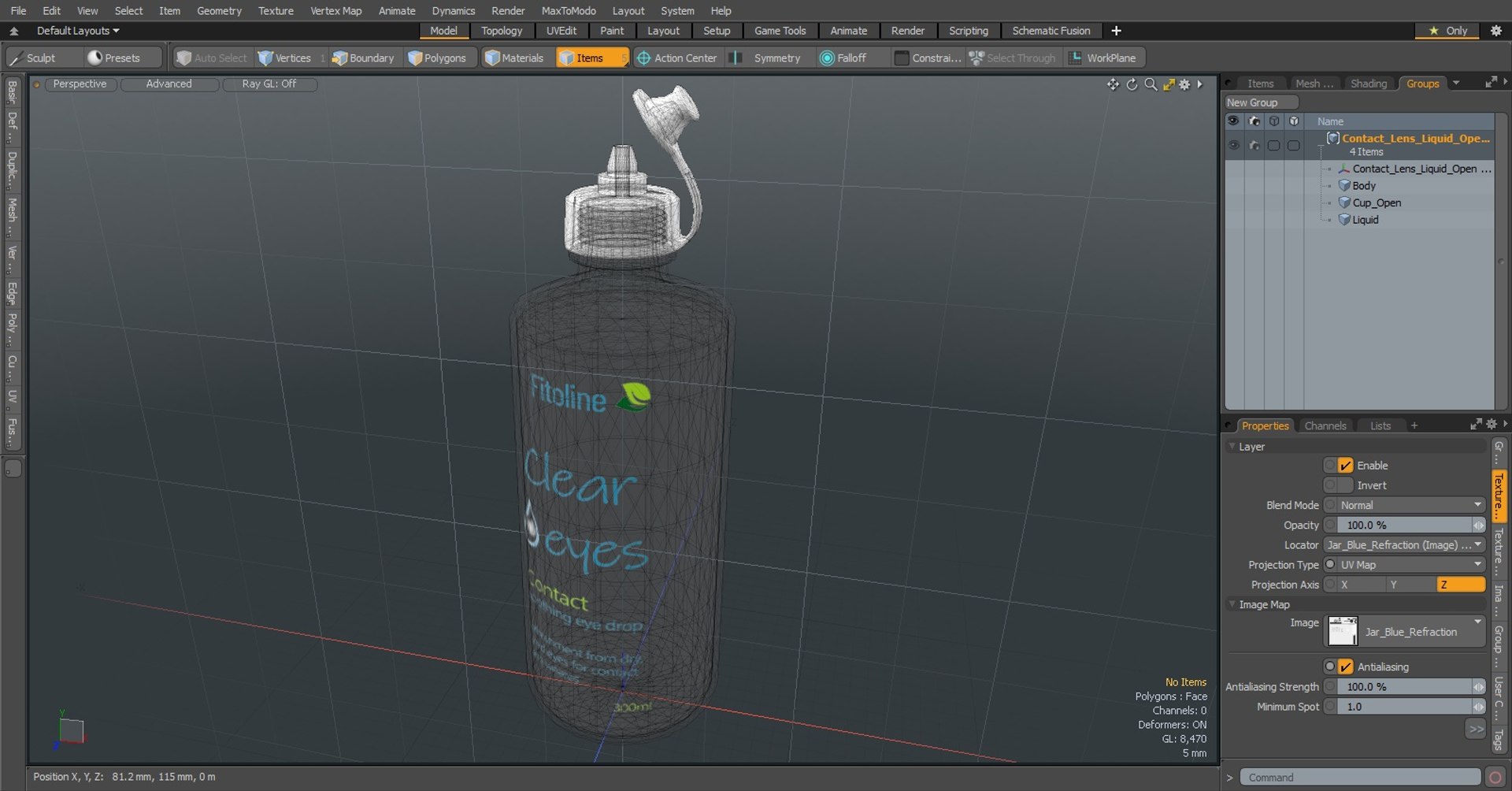Toggle the Enable layer checkbox

(x=1346, y=466)
